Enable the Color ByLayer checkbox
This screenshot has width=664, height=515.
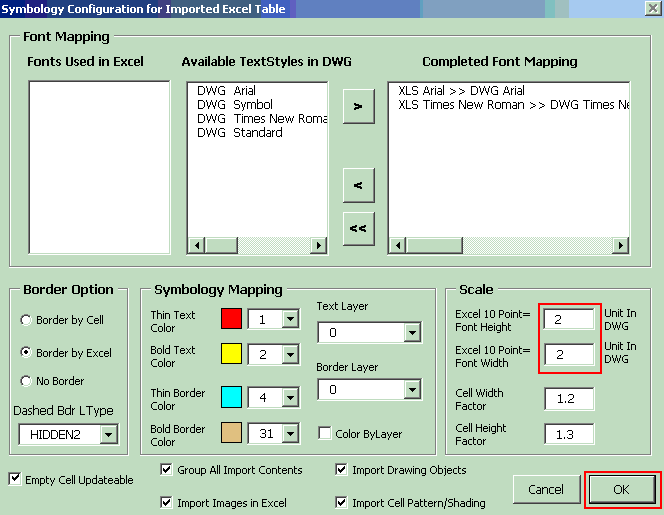pyautogui.click(x=325, y=433)
